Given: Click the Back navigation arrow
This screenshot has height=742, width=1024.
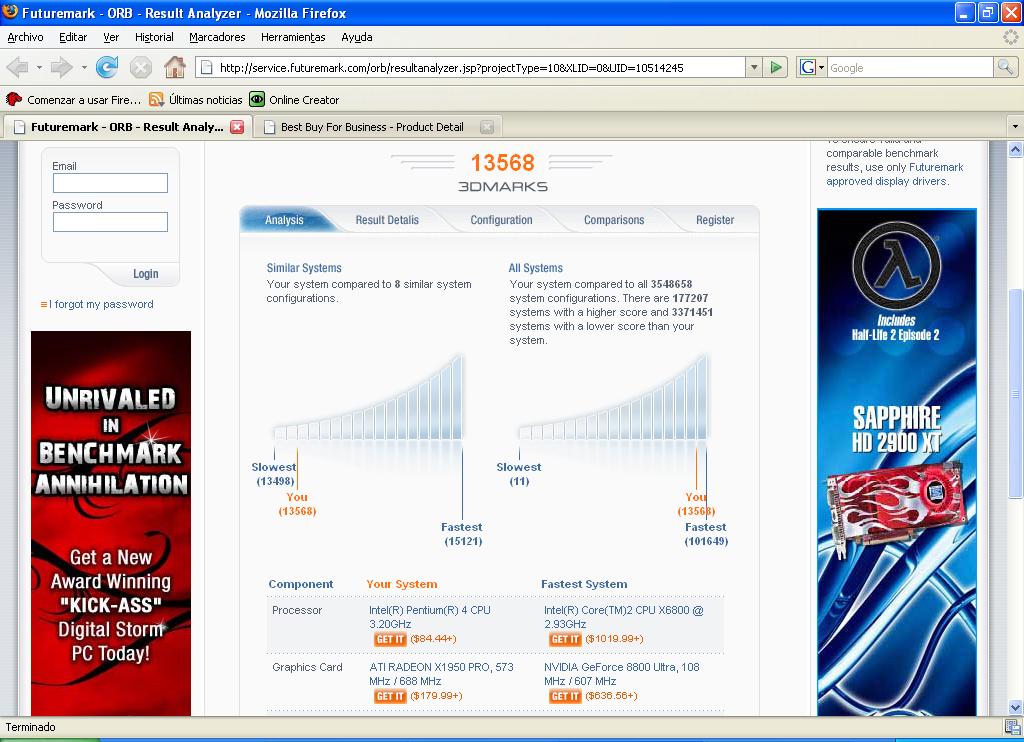Looking at the screenshot, I should click(17, 67).
